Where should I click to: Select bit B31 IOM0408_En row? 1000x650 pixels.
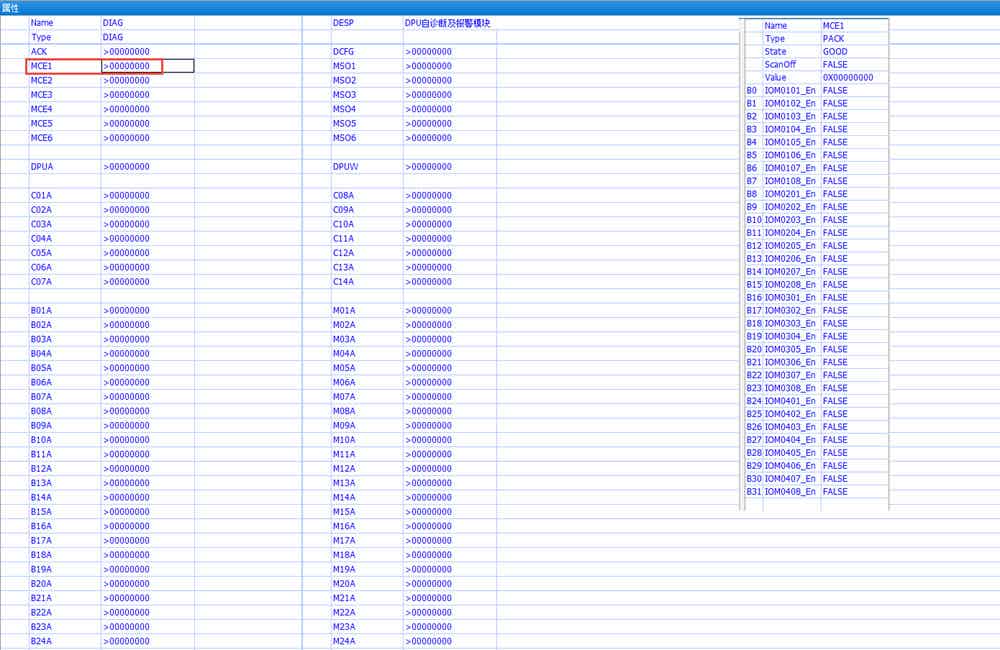point(816,492)
